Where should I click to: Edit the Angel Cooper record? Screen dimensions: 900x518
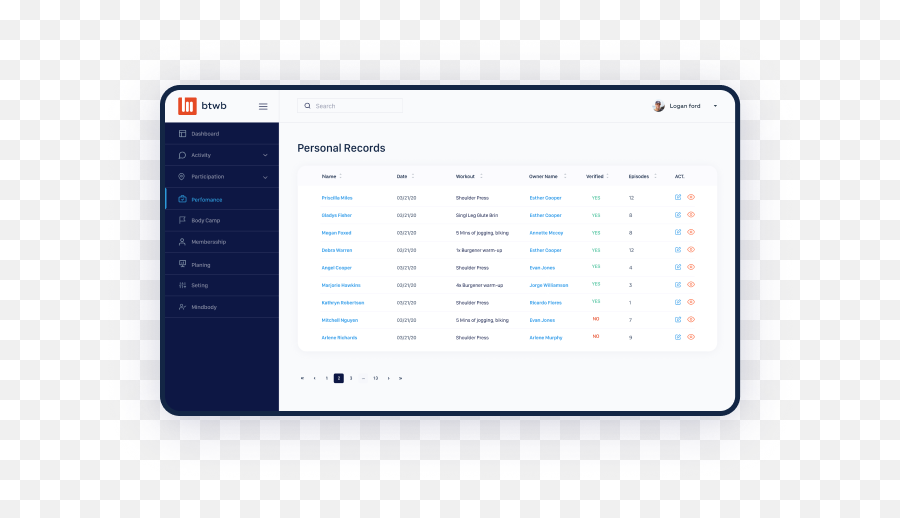[678, 267]
